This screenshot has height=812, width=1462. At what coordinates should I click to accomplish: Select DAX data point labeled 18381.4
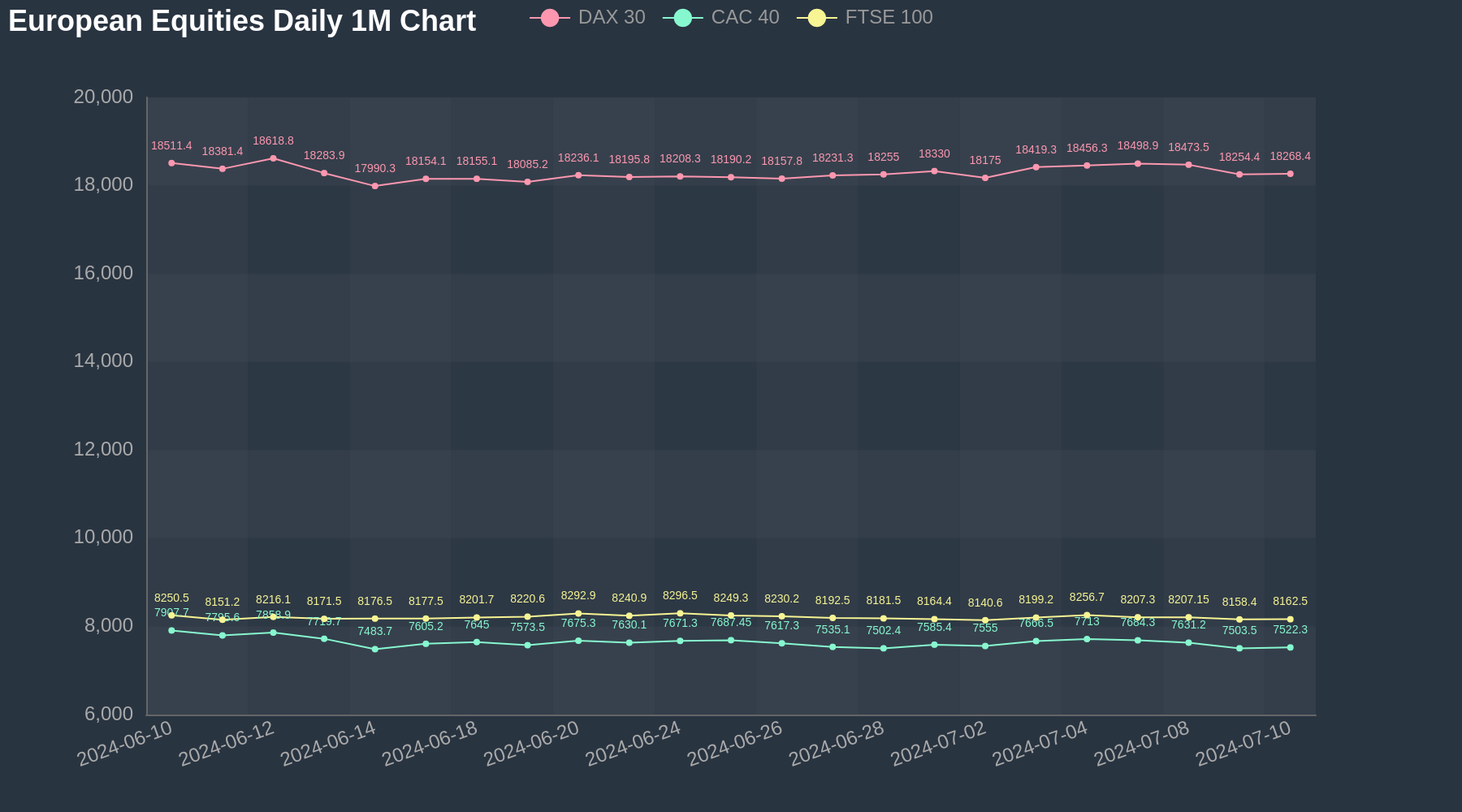223,169
